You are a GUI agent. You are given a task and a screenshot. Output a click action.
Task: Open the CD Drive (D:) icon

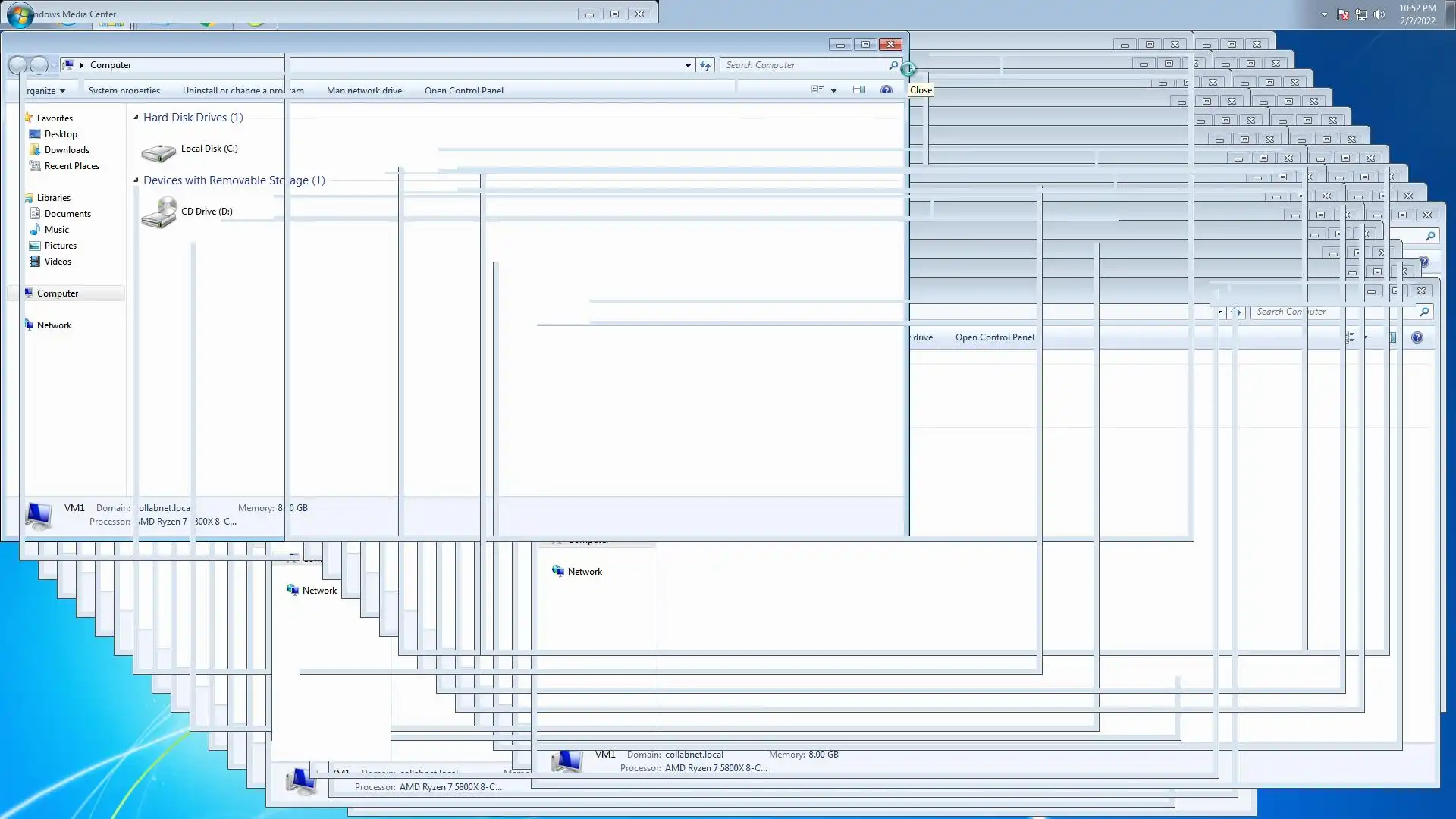coord(158,213)
